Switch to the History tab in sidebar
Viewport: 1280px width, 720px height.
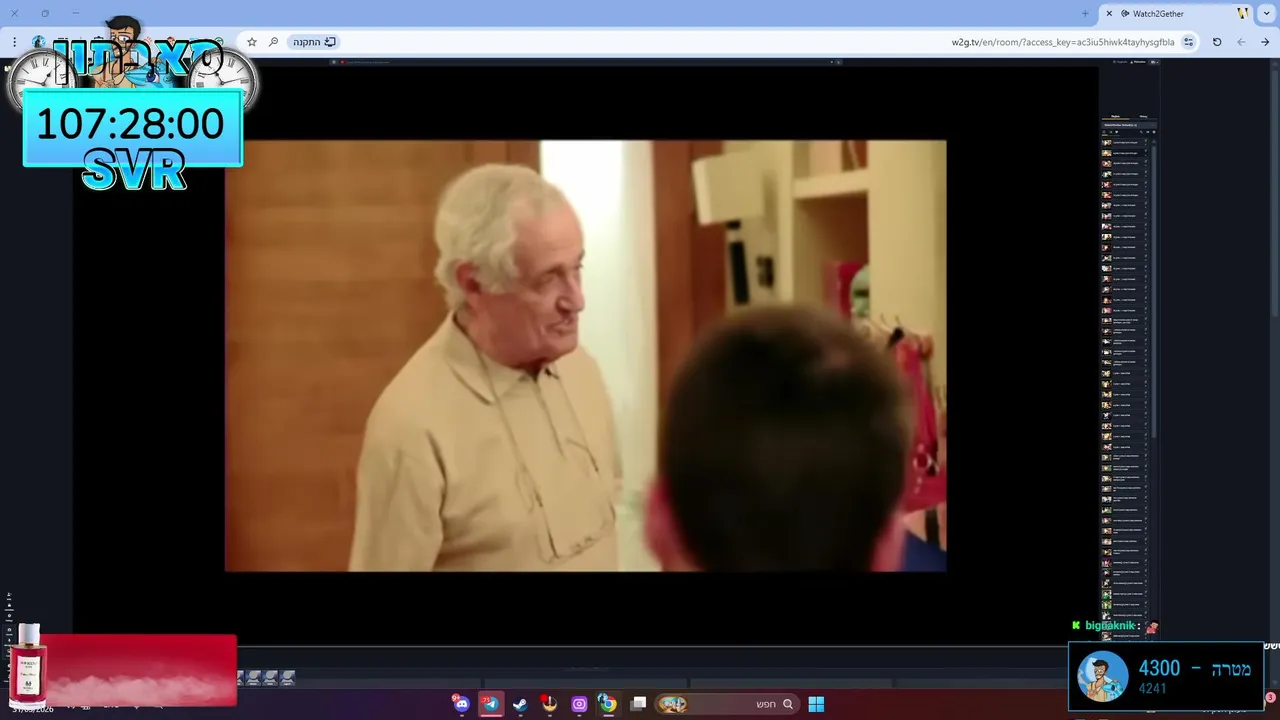[x=1143, y=116]
